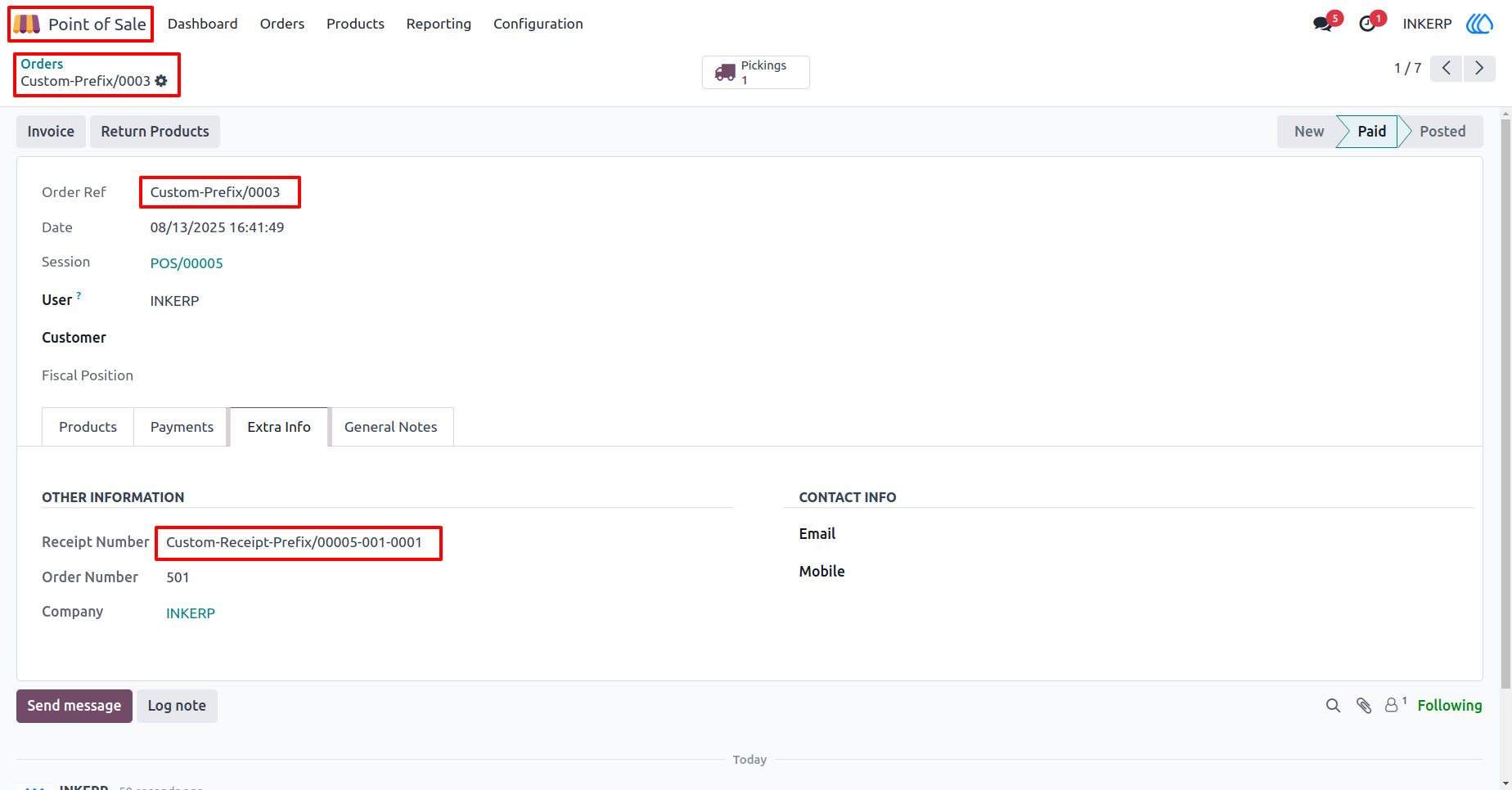This screenshot has width=1512, height=790.
Task: Click the Pickings truck icon
Action: [725, 72]
